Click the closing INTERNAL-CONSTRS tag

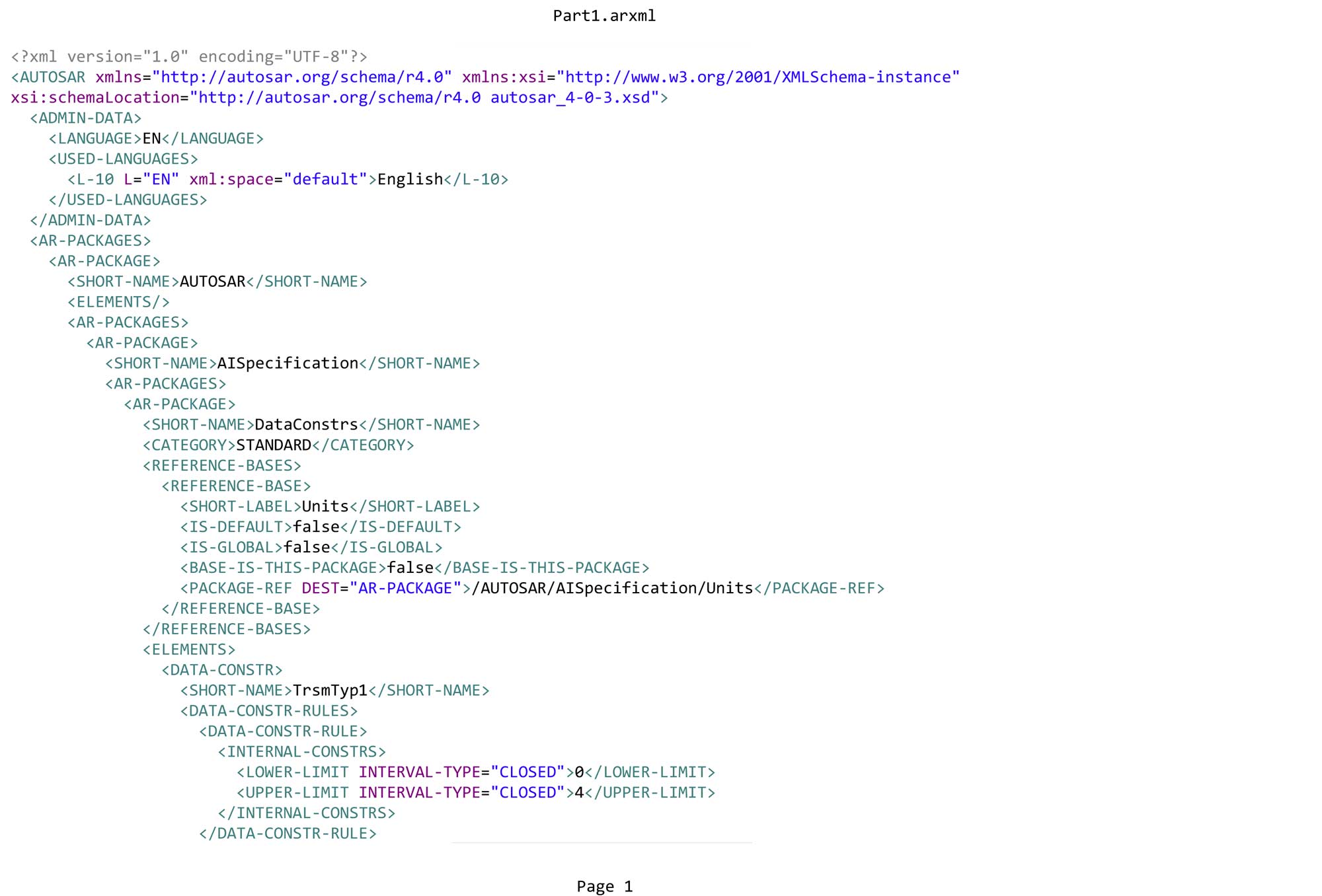click(307, 815)
